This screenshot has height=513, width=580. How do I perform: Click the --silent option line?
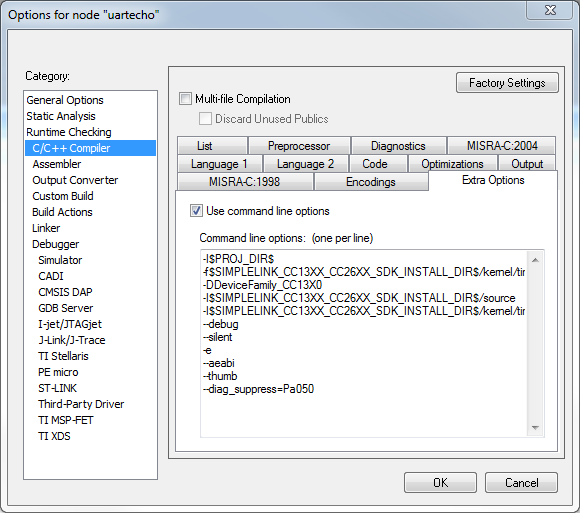point(218,337)
